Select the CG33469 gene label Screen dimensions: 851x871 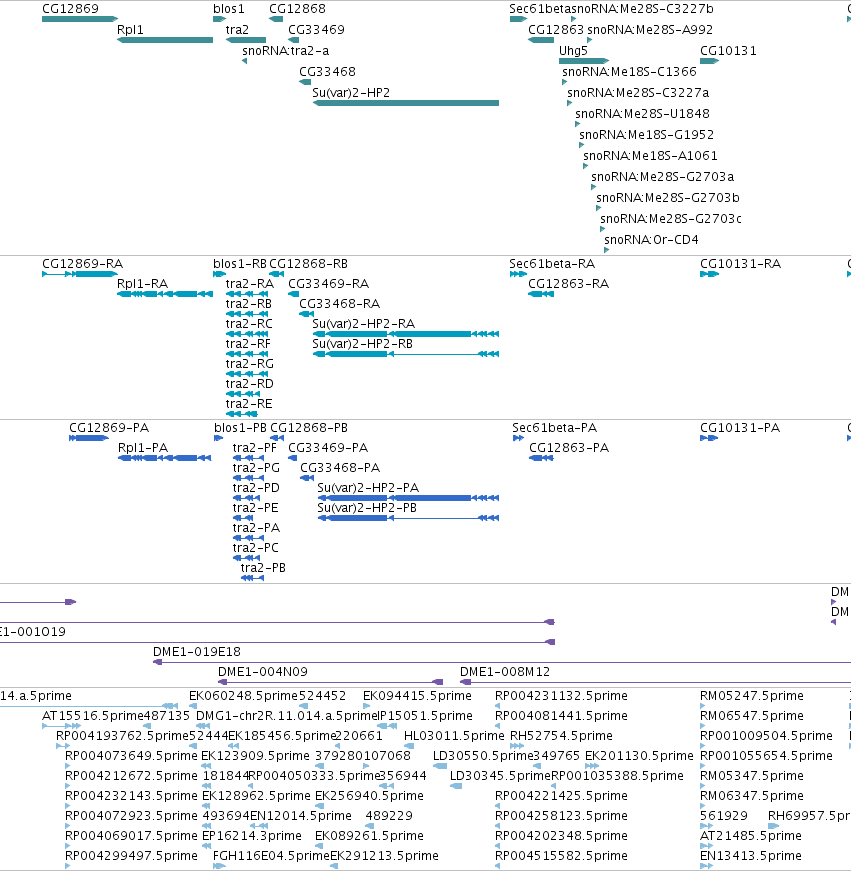tap(316, 30)
